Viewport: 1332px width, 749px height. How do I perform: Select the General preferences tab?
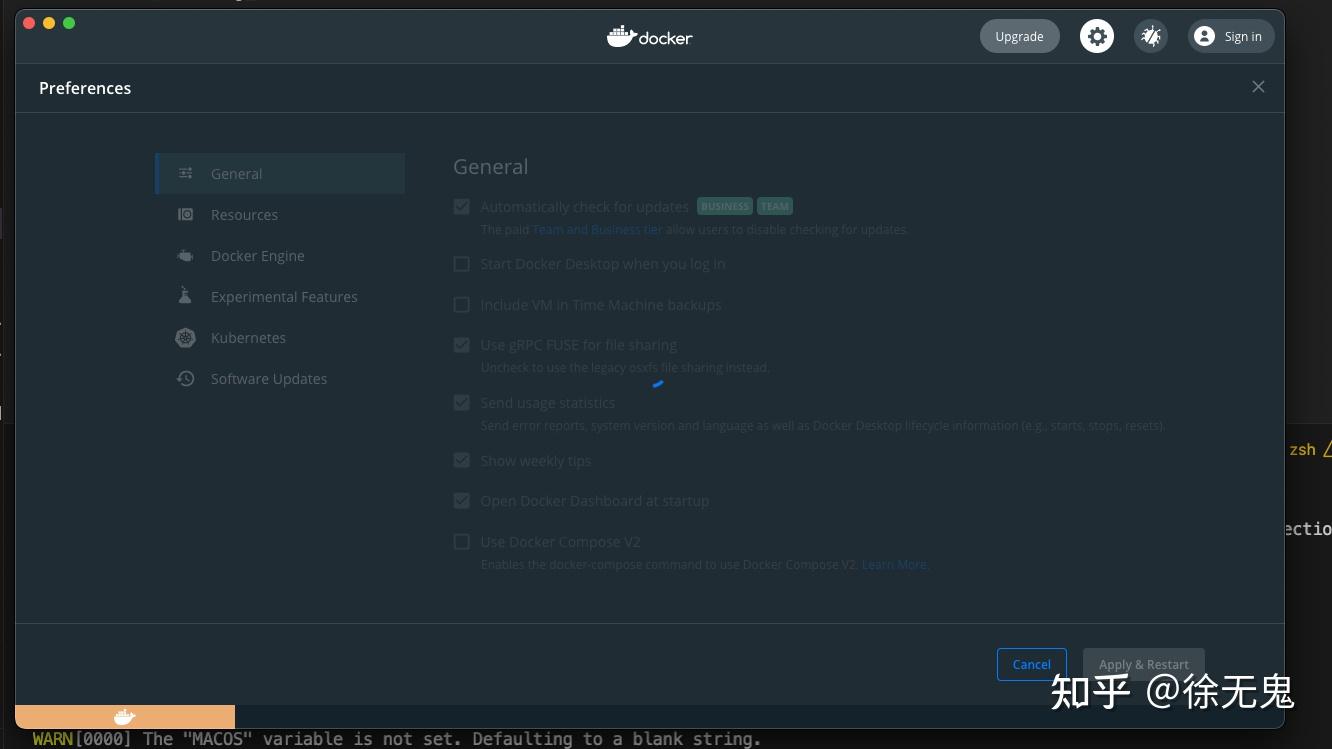(x=280, y=173)
